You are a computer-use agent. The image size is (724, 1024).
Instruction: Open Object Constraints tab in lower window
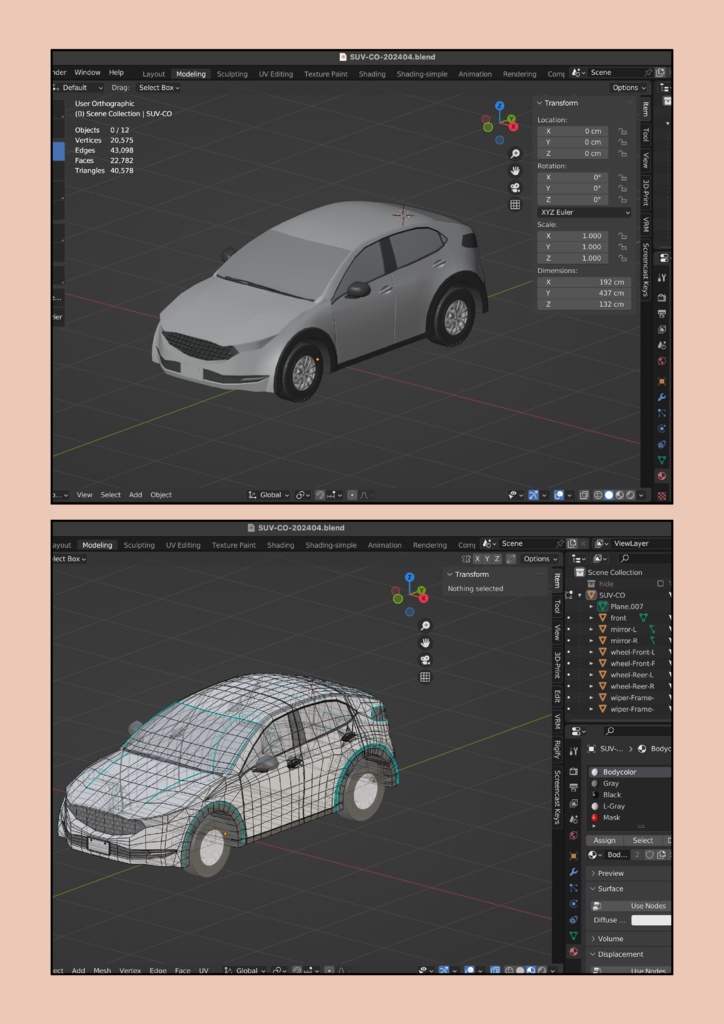[x=573, y=920]
